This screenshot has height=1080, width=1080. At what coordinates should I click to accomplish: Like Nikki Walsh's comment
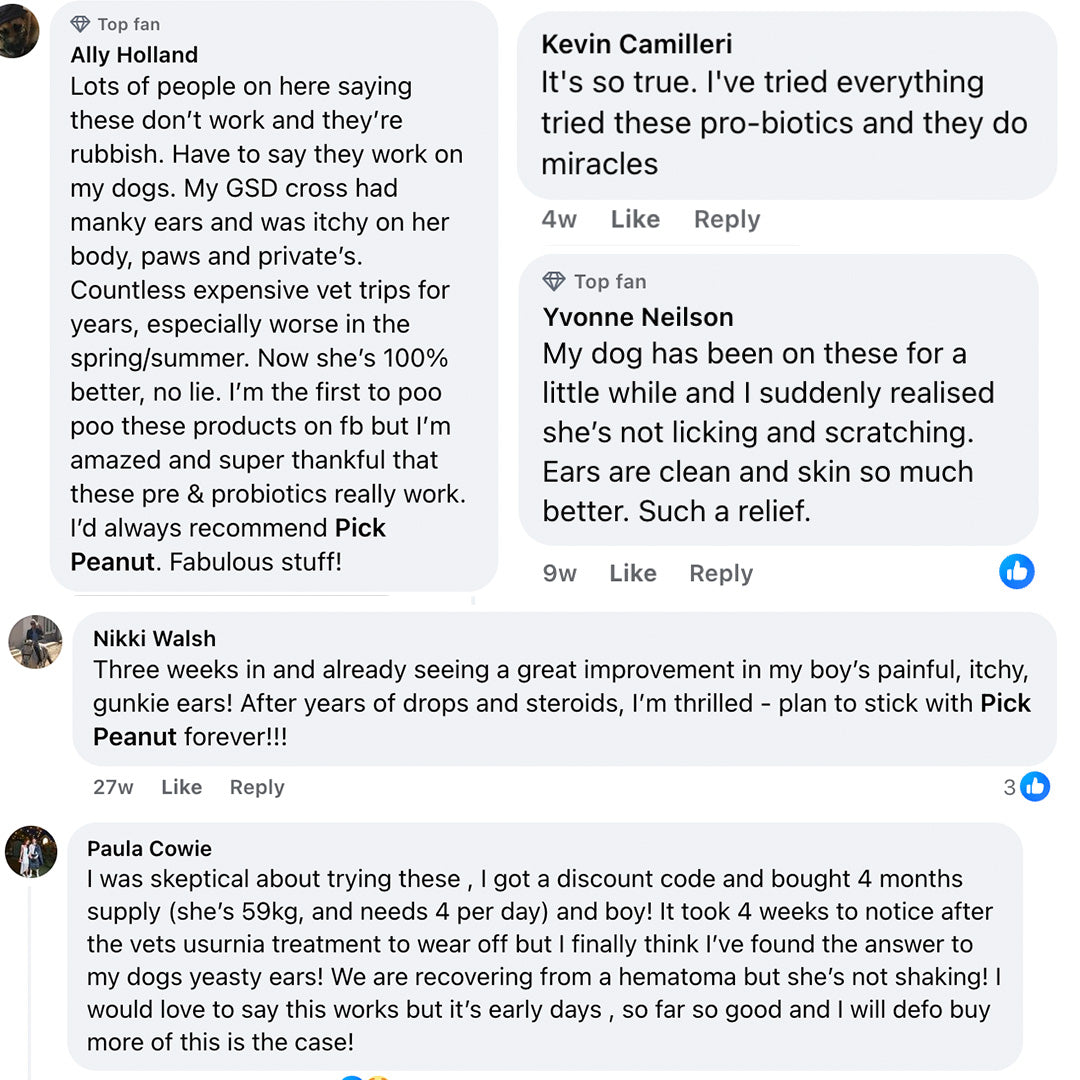(x=181, y=787)
